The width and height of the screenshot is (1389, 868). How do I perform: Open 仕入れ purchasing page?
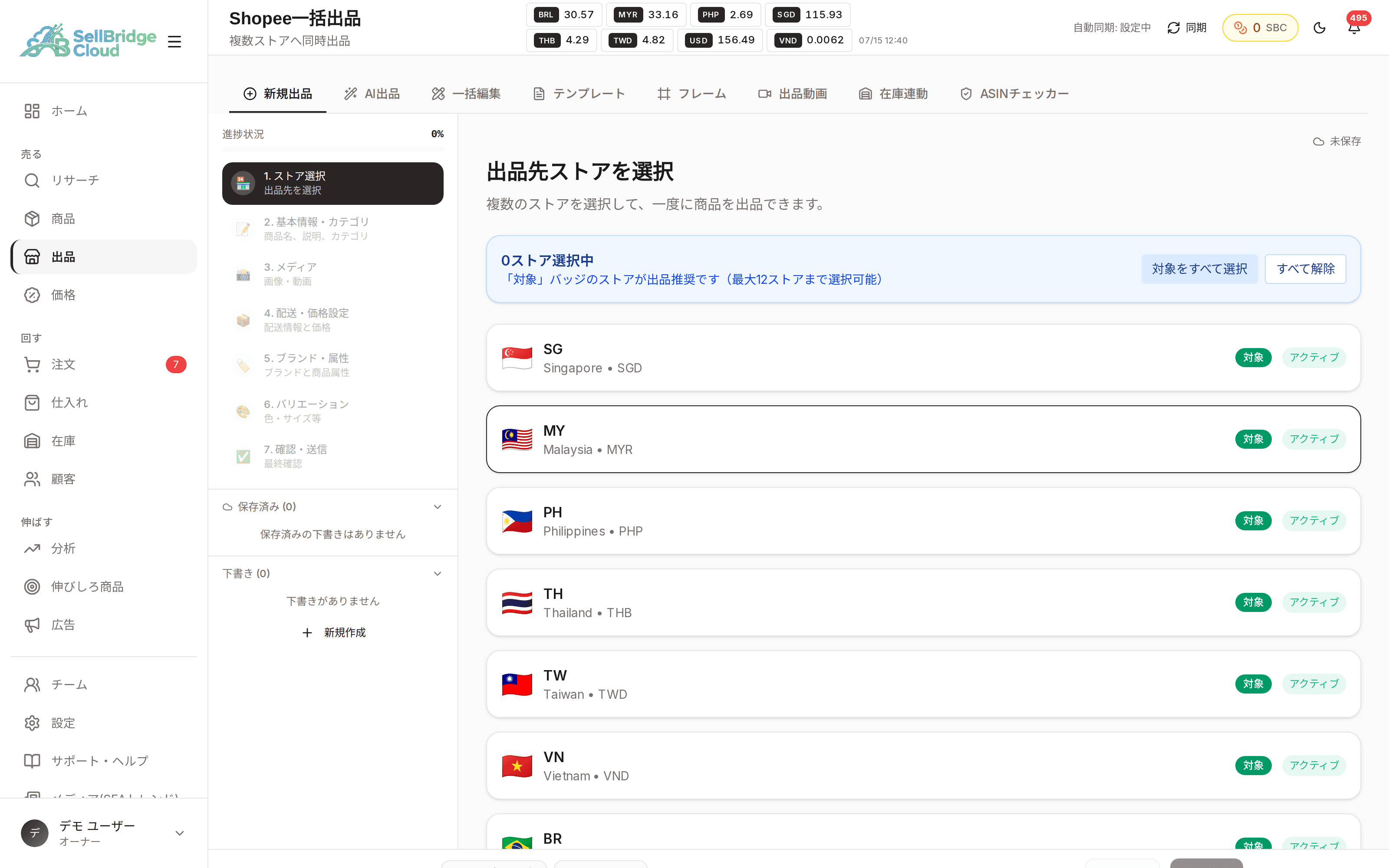(104, 402)
